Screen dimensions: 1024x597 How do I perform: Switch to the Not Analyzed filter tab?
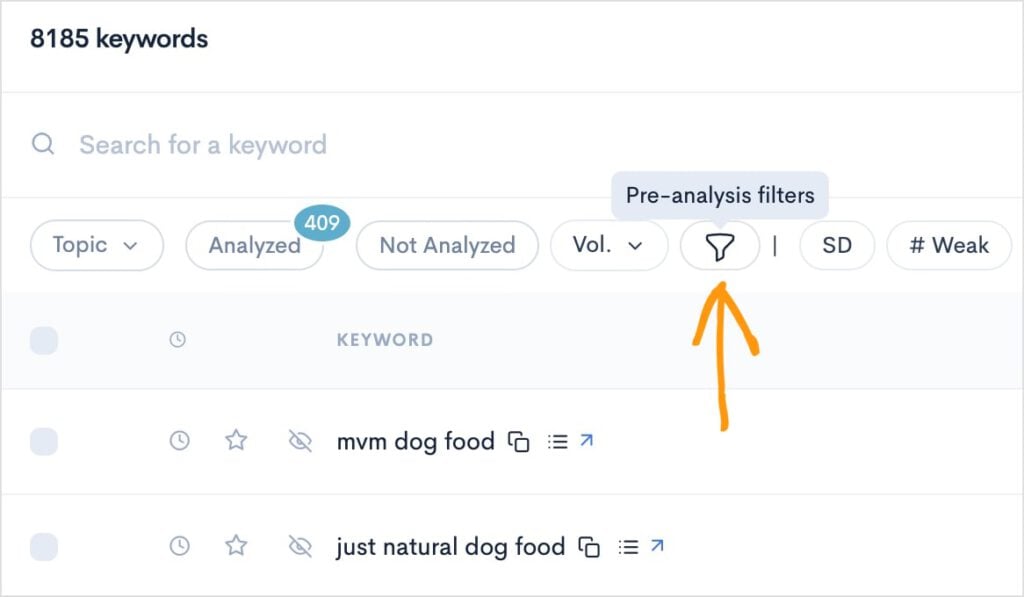point(446,245)
